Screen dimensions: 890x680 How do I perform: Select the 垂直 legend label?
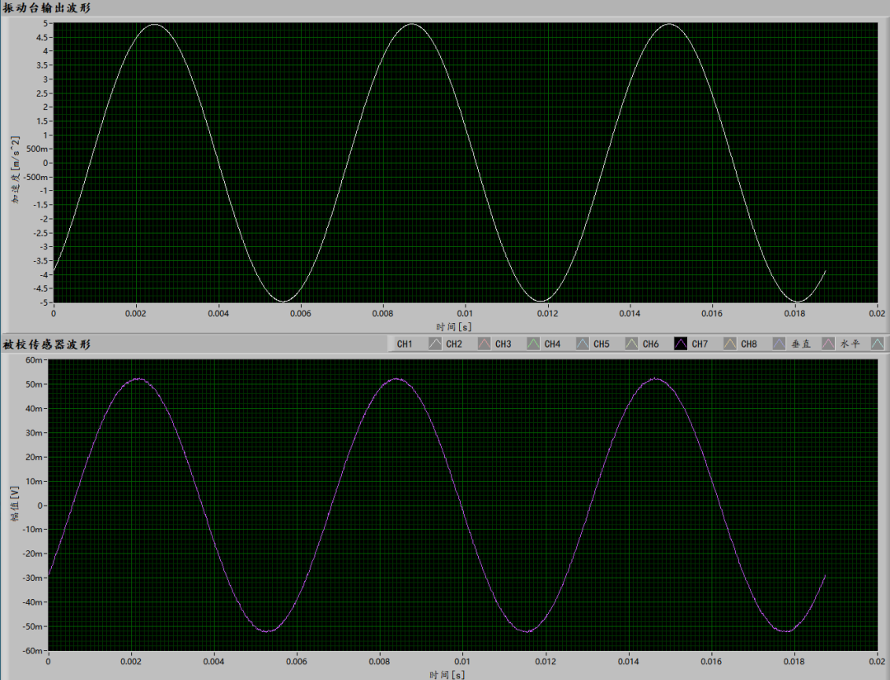click(801, 344)
